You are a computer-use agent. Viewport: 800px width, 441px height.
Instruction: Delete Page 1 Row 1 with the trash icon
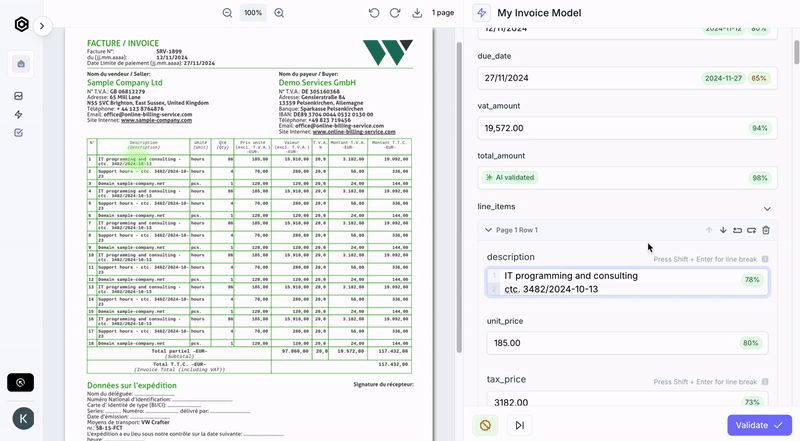click(766, 230)
